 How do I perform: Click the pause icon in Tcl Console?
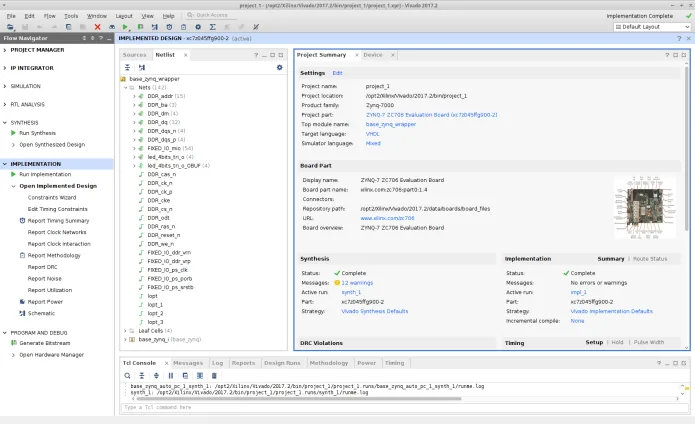click(171, 376)
